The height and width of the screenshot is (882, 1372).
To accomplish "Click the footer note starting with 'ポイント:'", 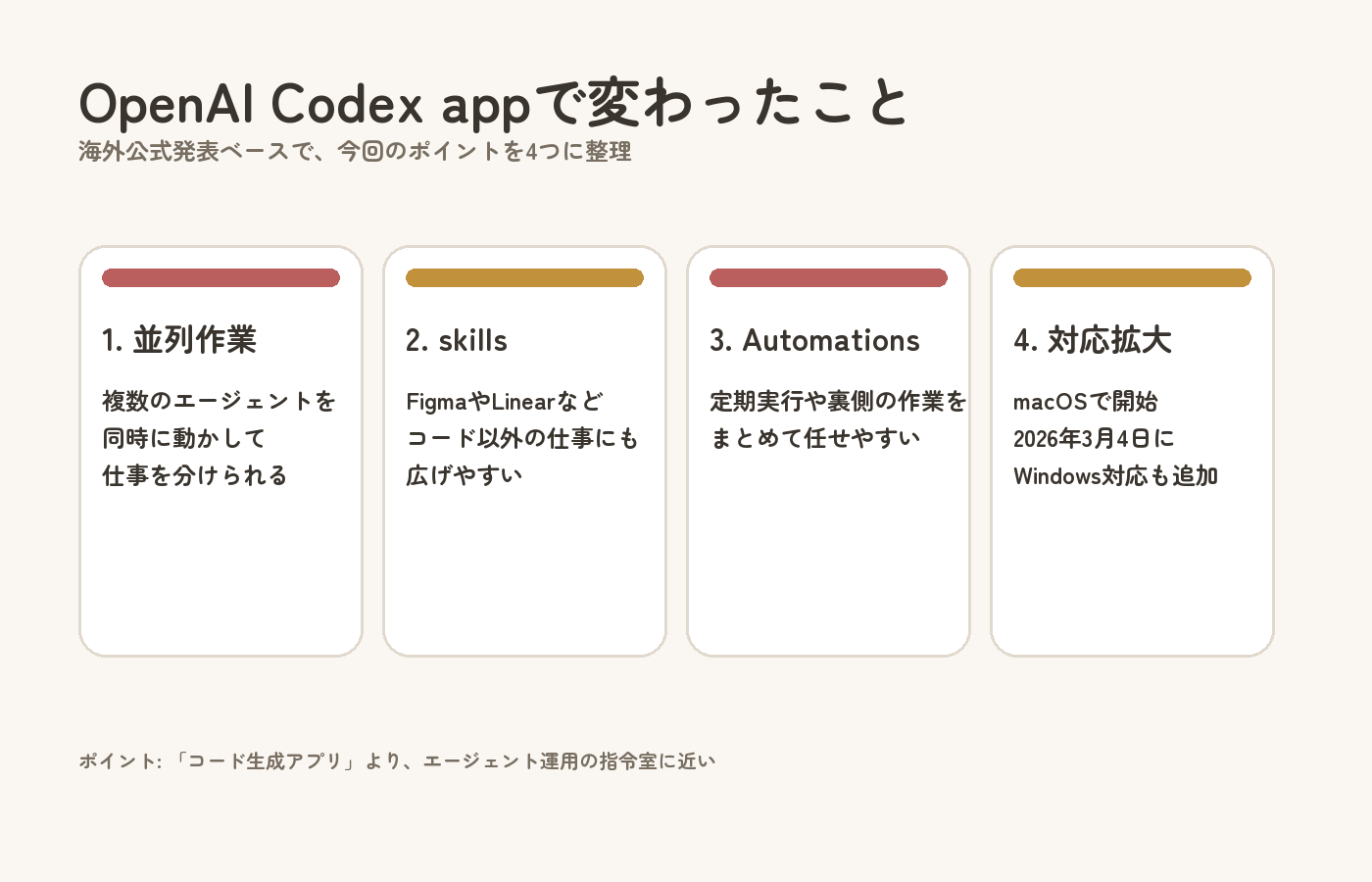I will coord(397,760).
